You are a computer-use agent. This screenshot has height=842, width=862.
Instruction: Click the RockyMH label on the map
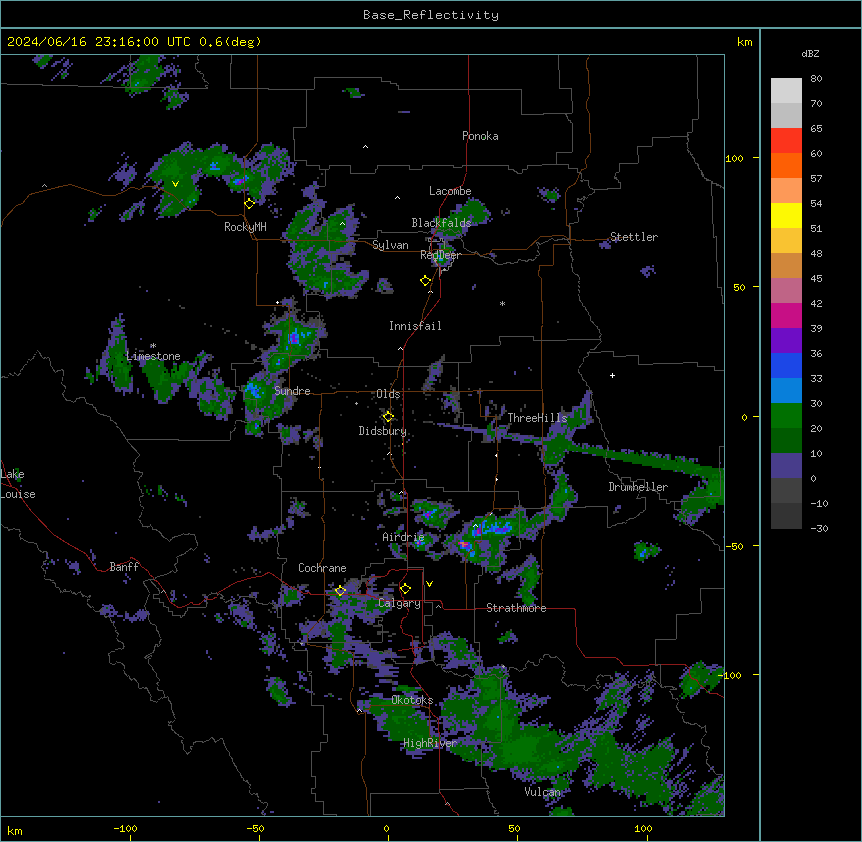point(245,227)
